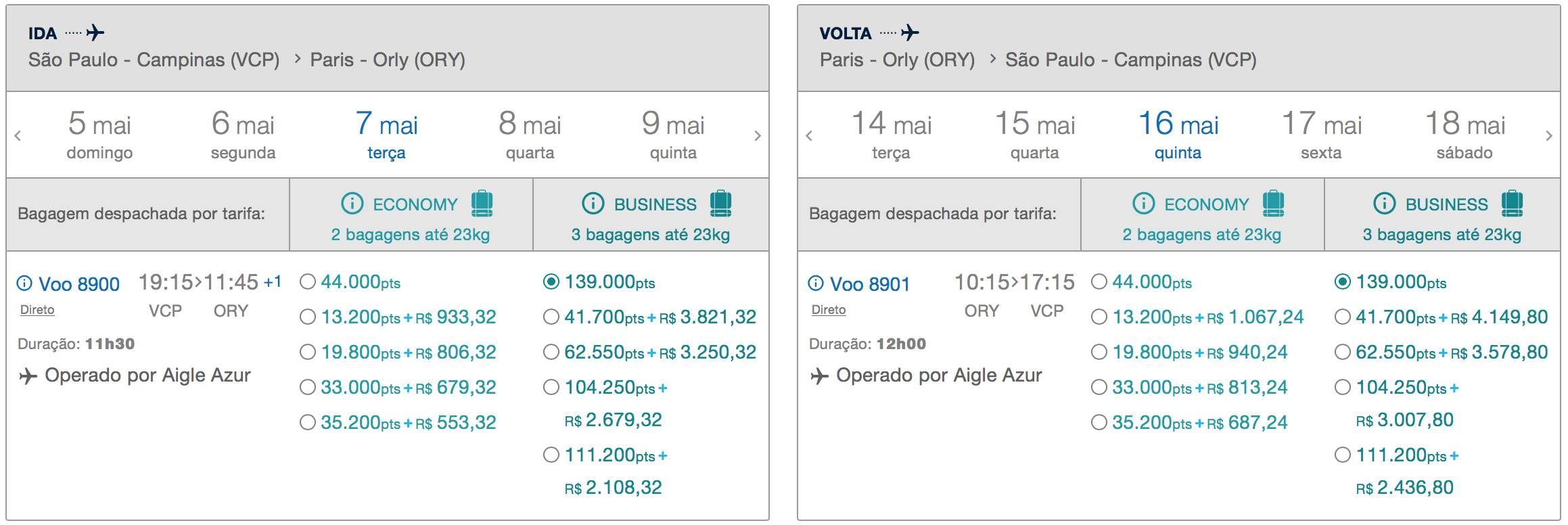Open Direto link under Voo 8900
This screenshot has width=1568, height=525.
pyautogui.click(x=37, y=310)
